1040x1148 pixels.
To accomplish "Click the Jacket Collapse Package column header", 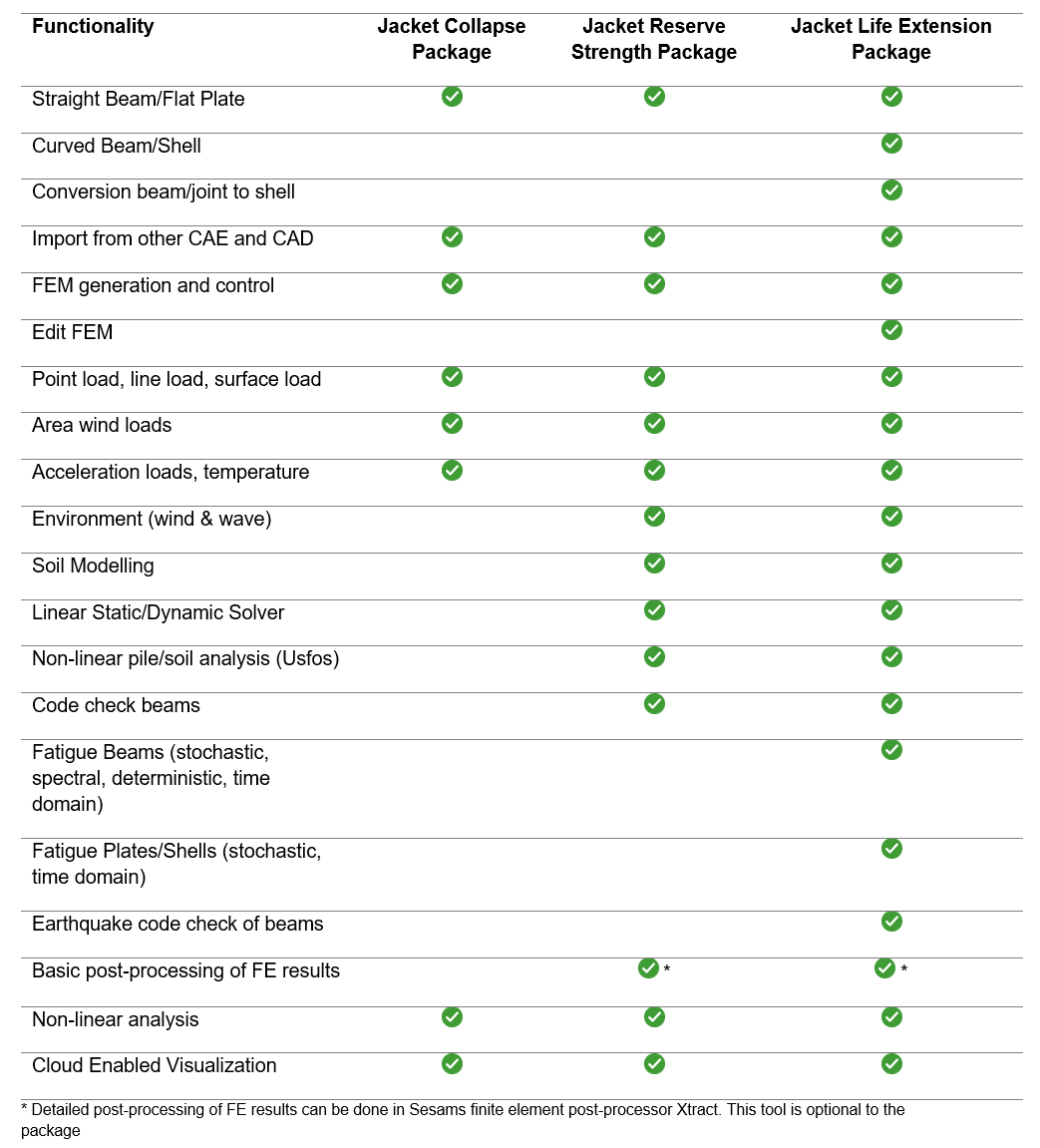I will click(452, 39).
